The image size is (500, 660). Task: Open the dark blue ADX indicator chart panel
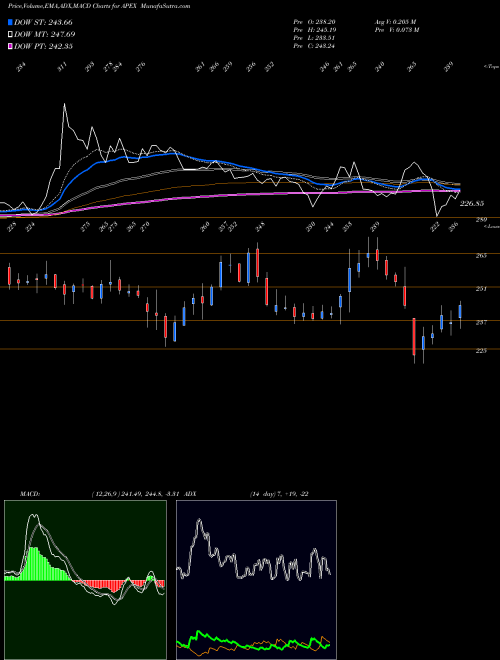tap(256, 580)
